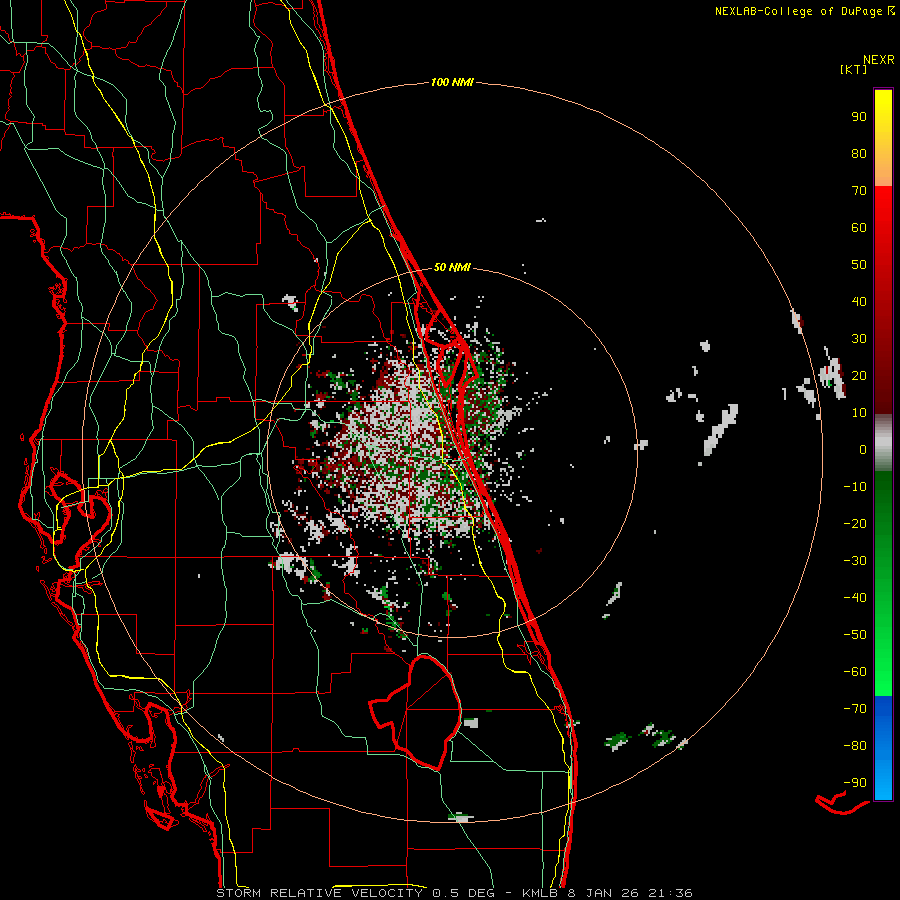Click the -70 value on the velocity scale

tap(855, 709)
